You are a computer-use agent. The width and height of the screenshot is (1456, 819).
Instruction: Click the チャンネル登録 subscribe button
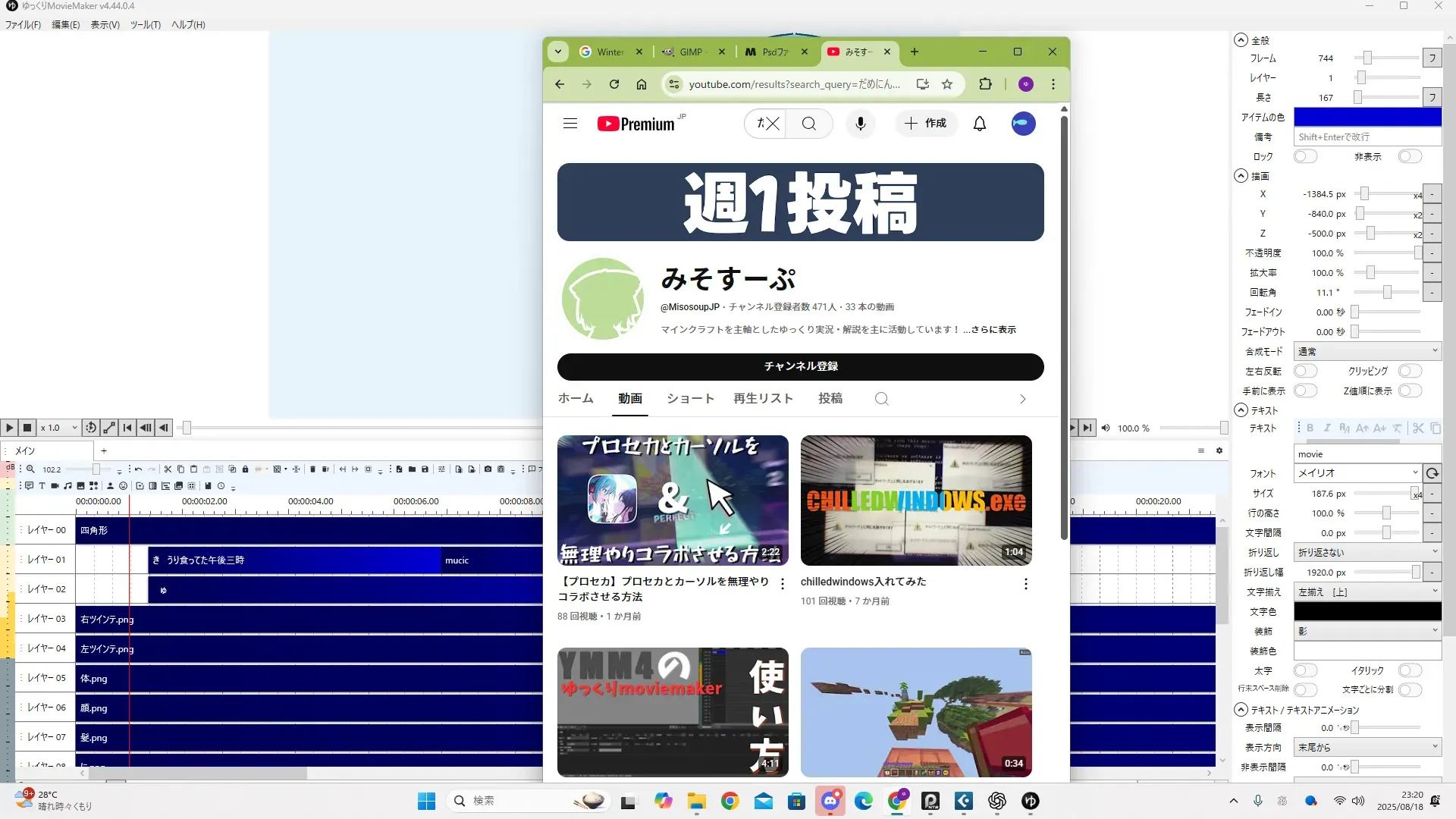pos(800,366)
